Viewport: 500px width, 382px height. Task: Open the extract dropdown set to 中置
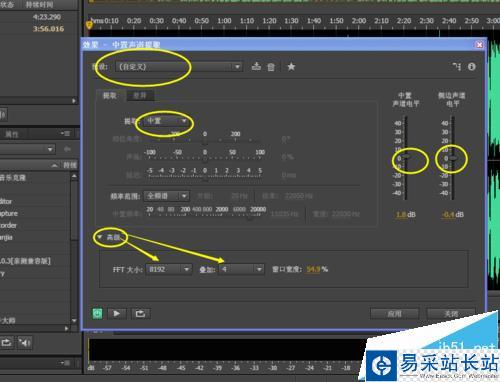(x=167, y=121)
